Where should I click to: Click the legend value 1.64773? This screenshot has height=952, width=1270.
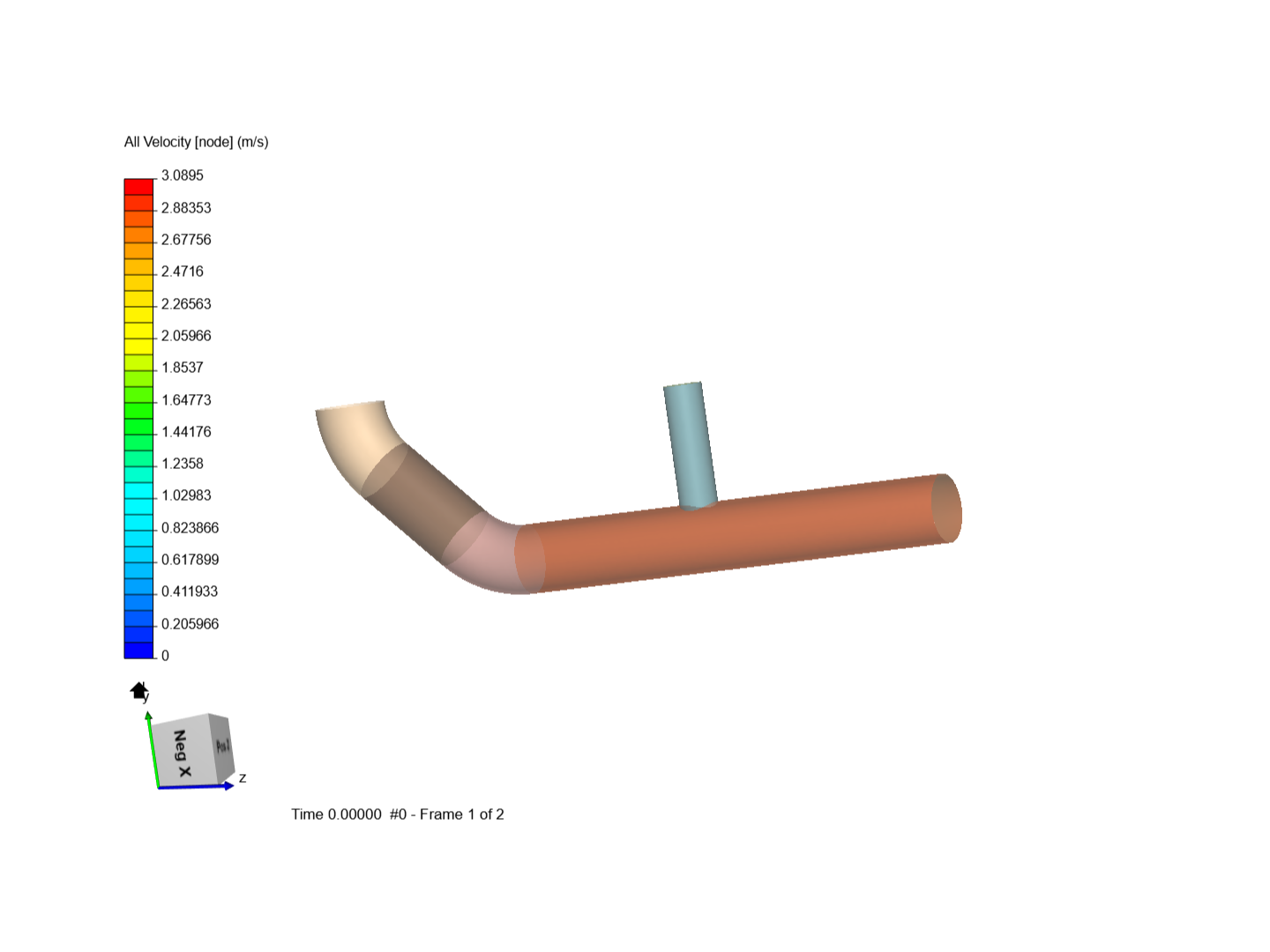point(186,400)
